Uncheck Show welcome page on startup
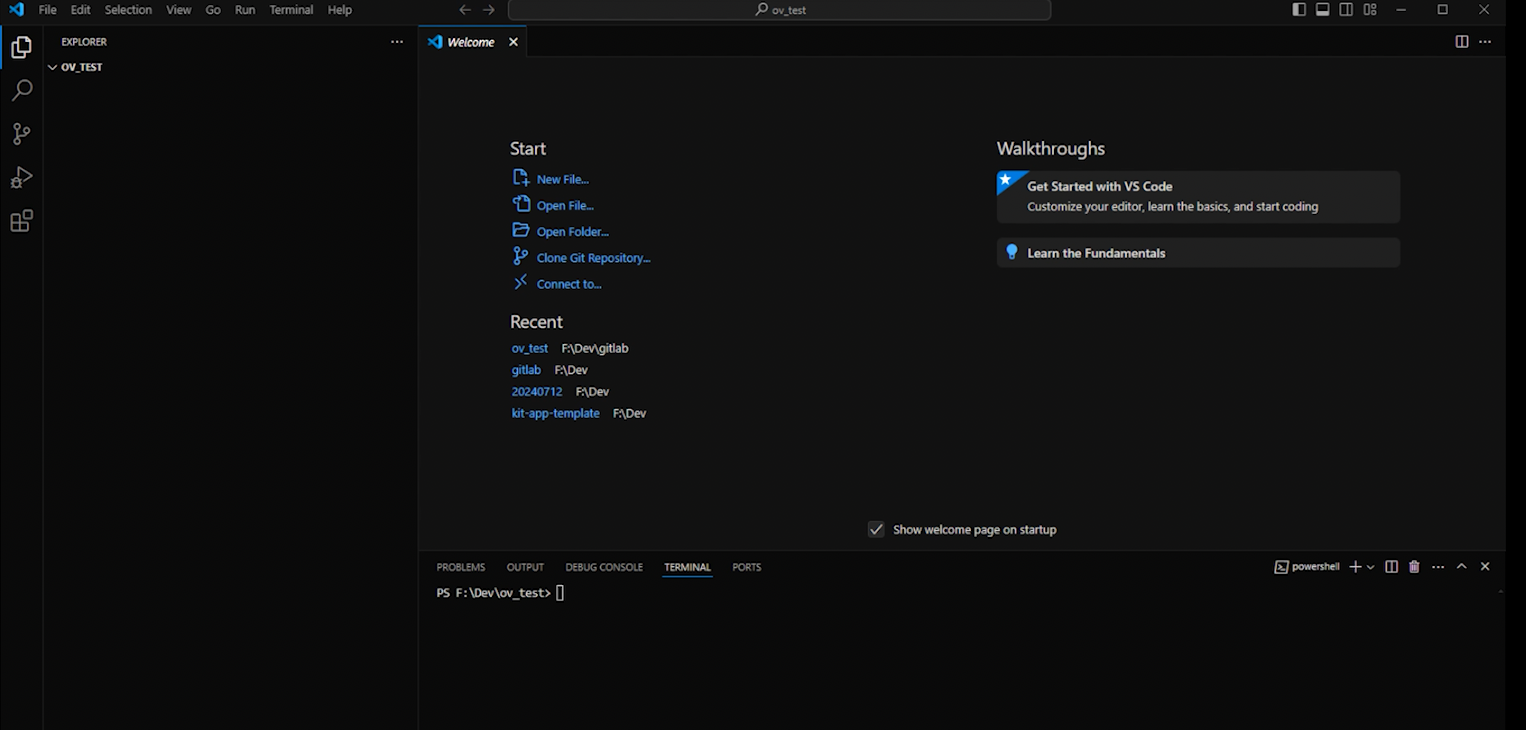The image size is (1526, 730). click(876, 529)
